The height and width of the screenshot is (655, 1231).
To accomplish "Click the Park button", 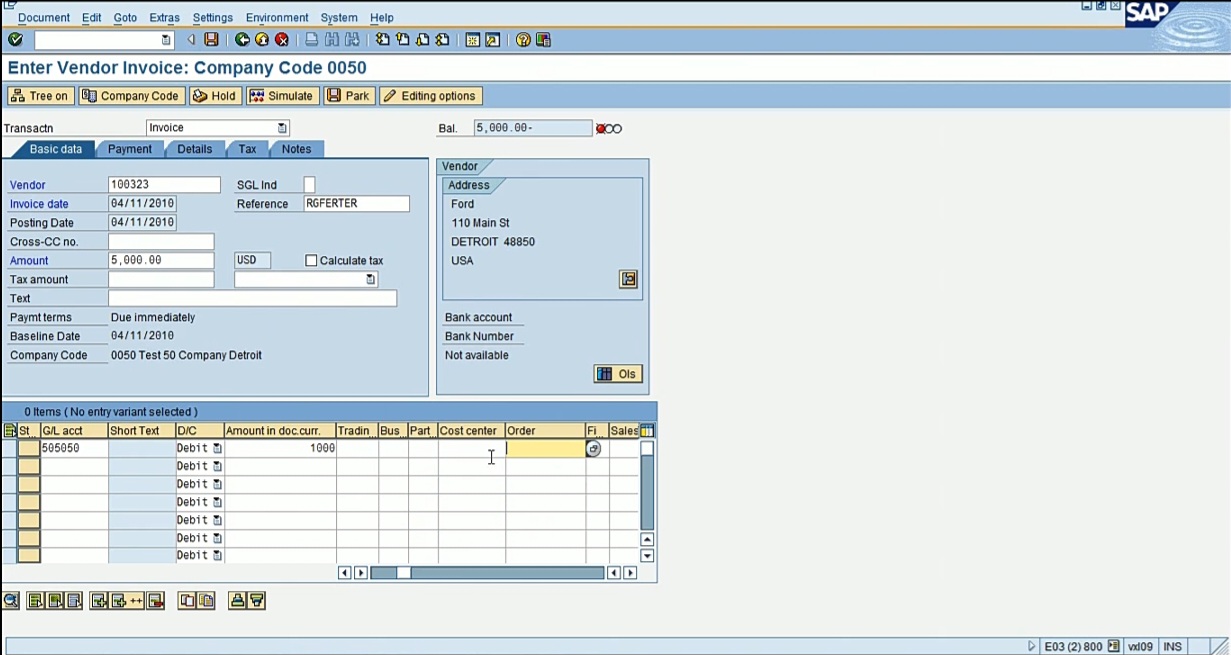I will (348, 96).
